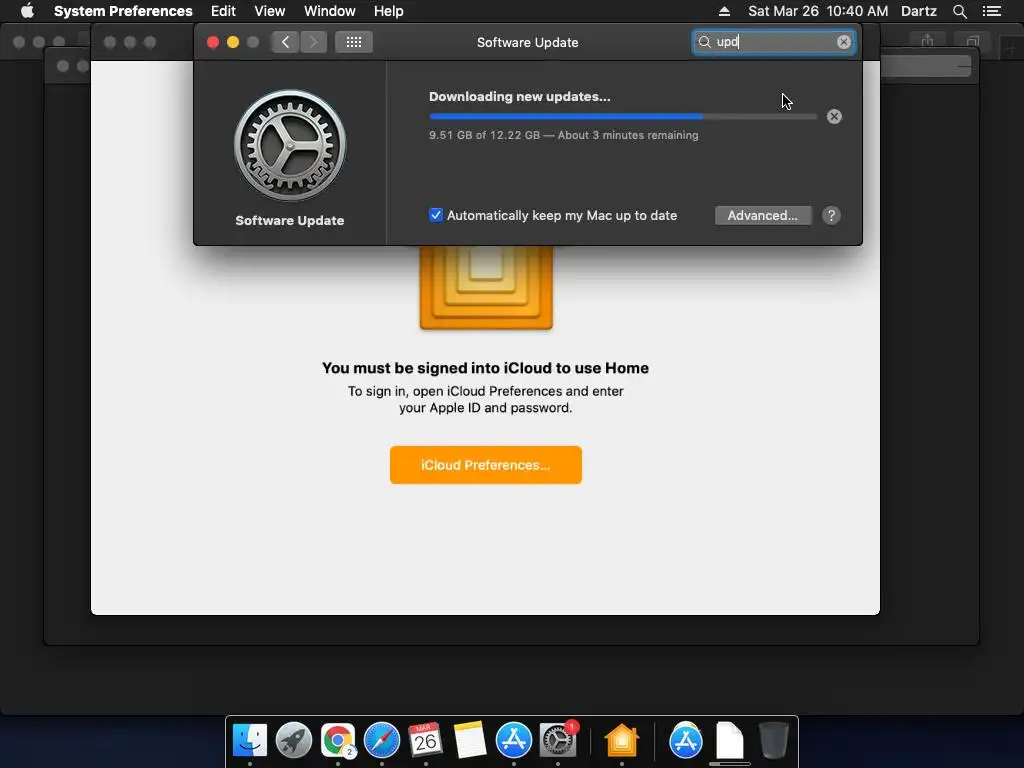Click the Home app tile in the background window

[x=486, y=287]
